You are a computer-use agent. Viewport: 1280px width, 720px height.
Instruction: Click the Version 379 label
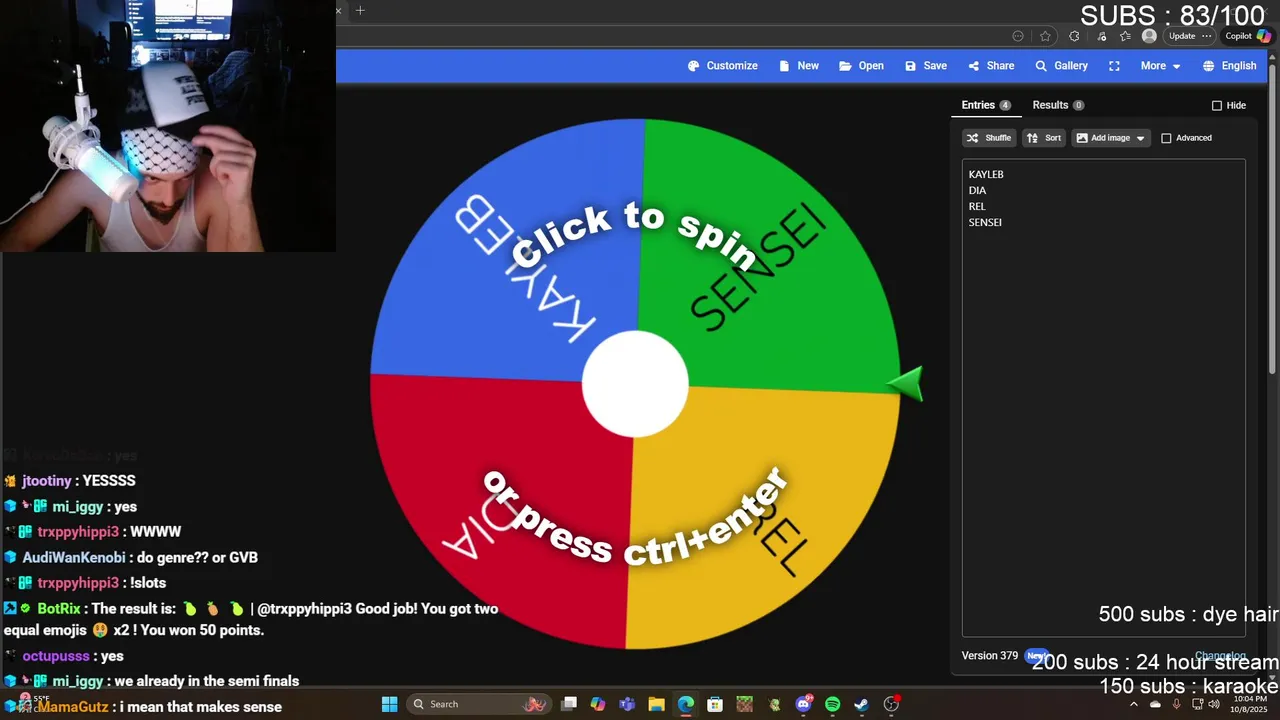989,655
